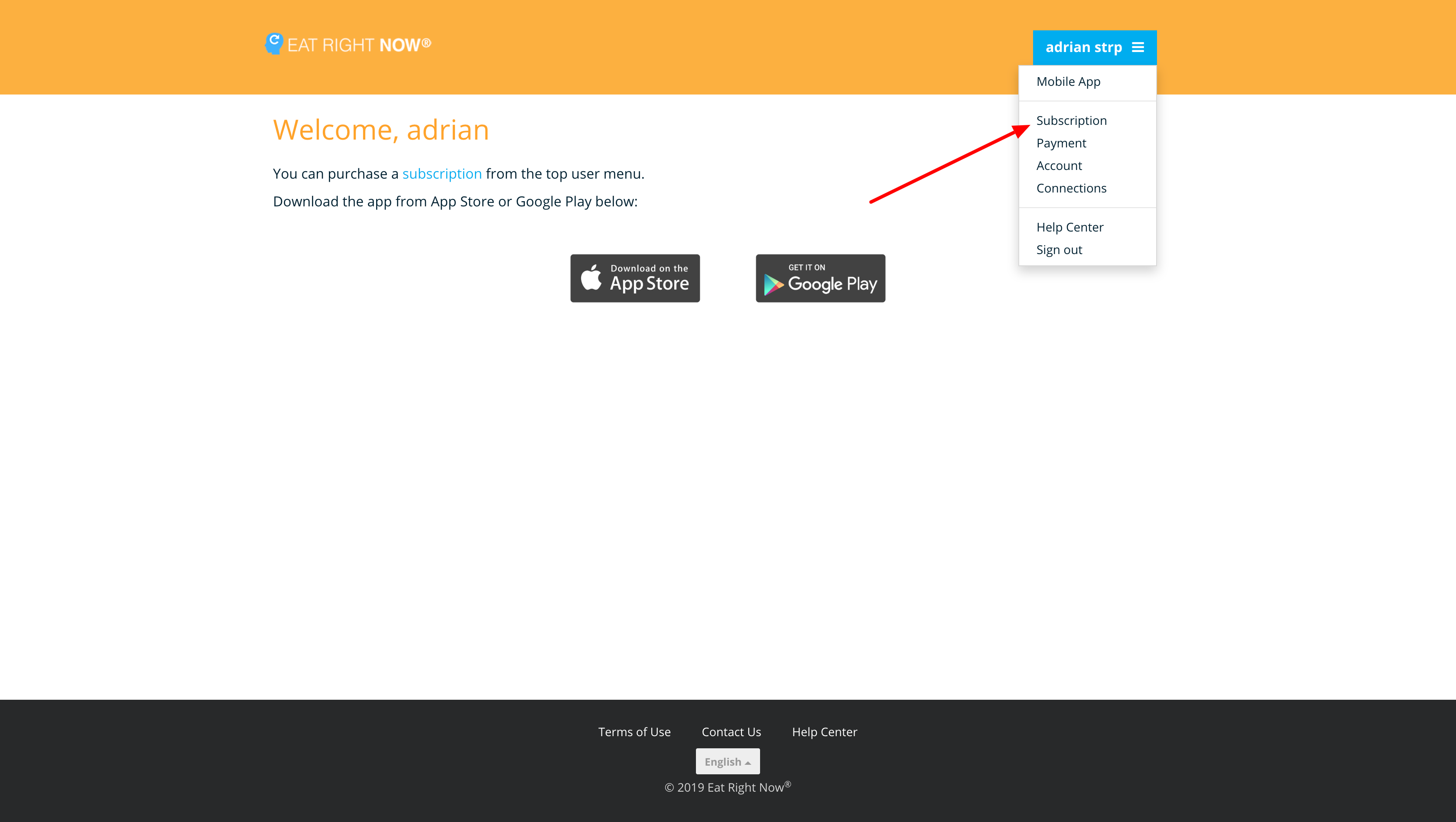Click the Apple logo on the App Store badge

coord(591,277)
